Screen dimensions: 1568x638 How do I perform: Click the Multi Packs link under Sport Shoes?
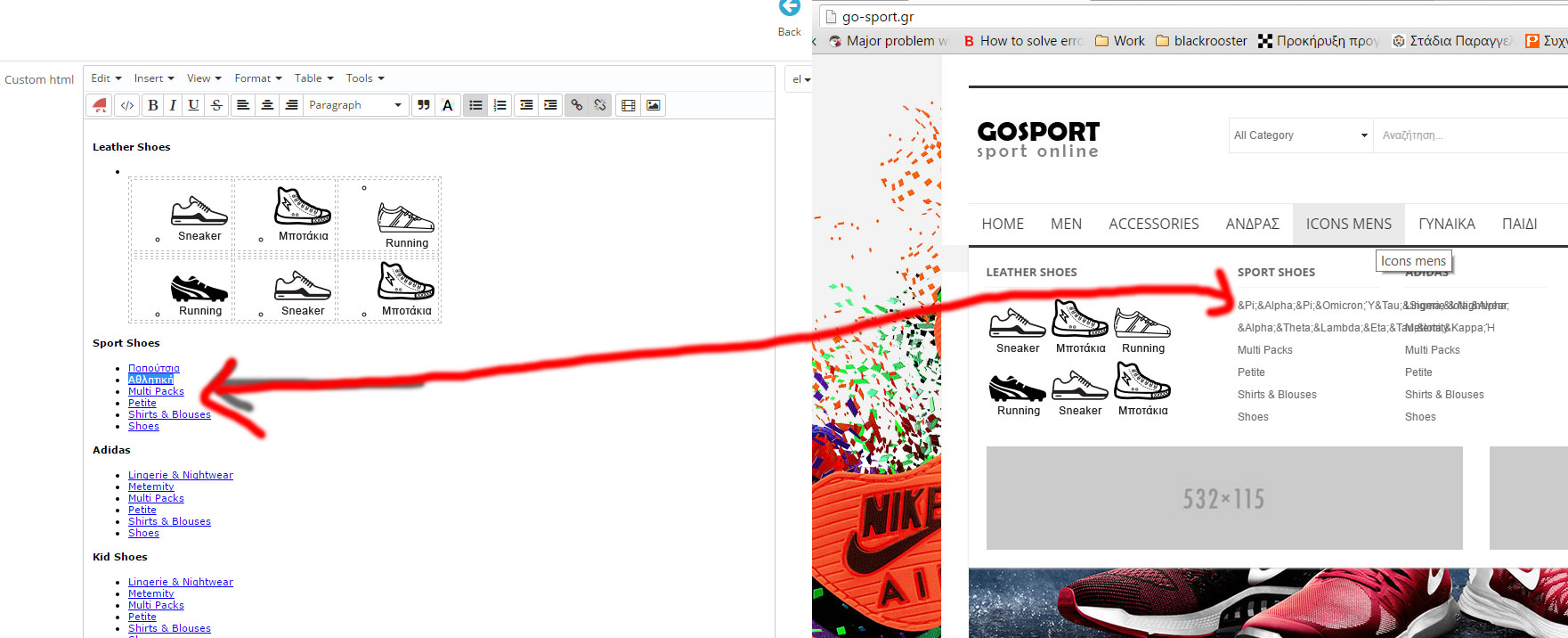(x=156, y=391)
